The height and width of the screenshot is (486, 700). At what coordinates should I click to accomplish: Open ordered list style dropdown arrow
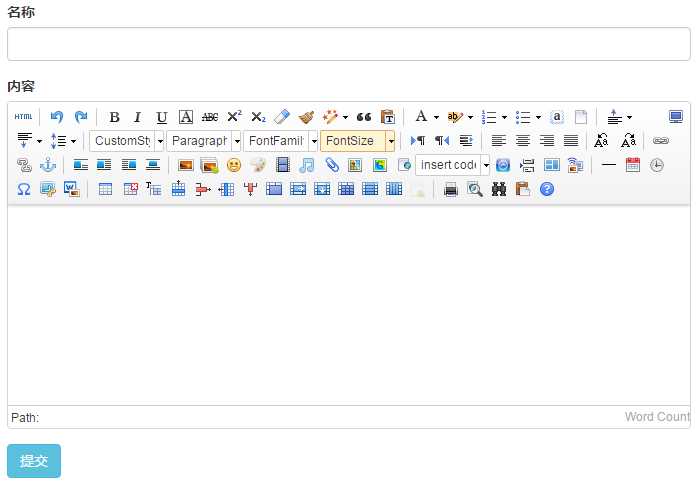click(x=504, y=117)
